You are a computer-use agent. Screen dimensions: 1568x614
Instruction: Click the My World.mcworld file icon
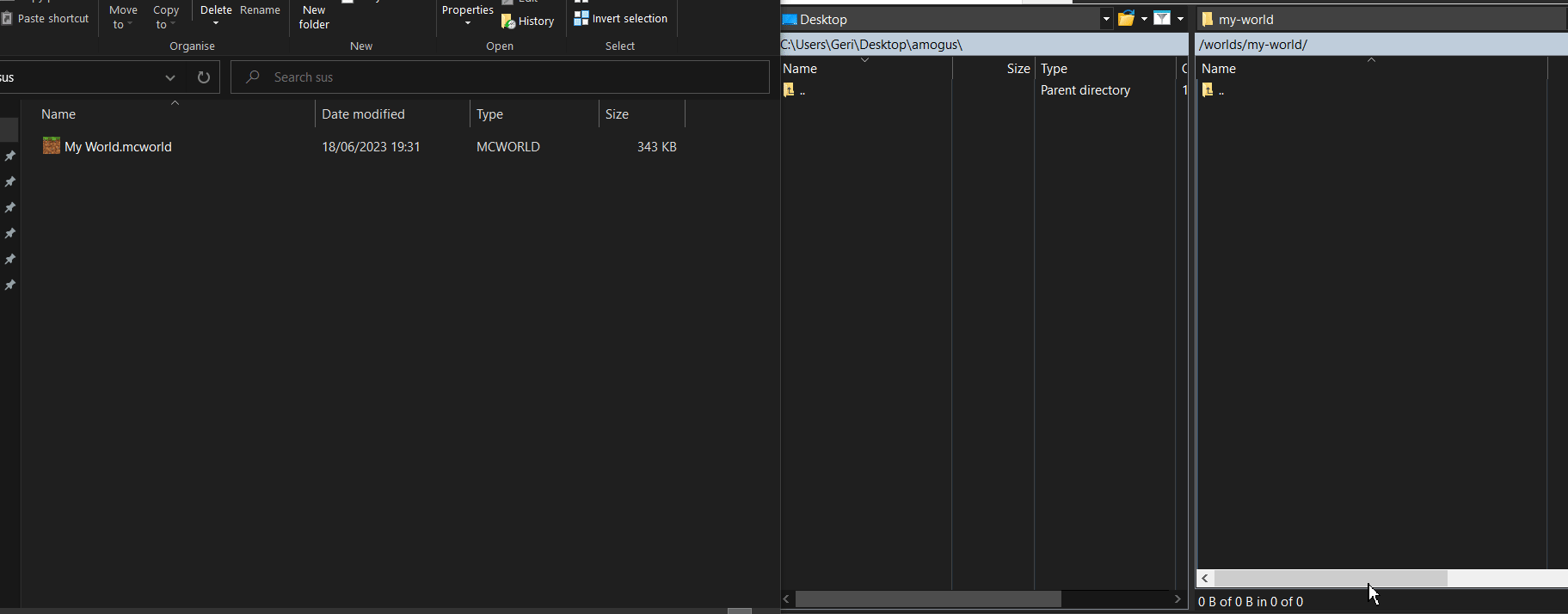[52, 146]
